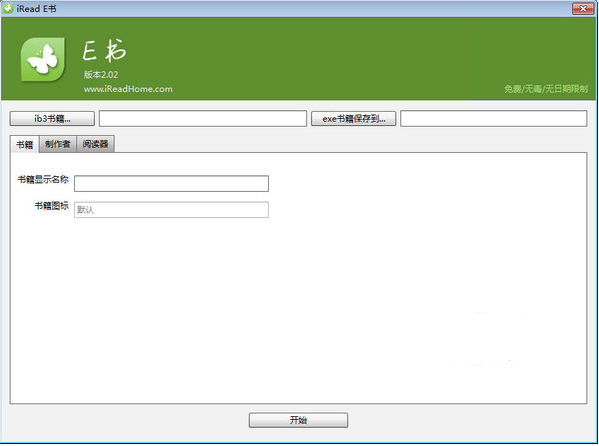
Task: Click the 免费/无毒/无日期限制 text
Action: [546, 89]
